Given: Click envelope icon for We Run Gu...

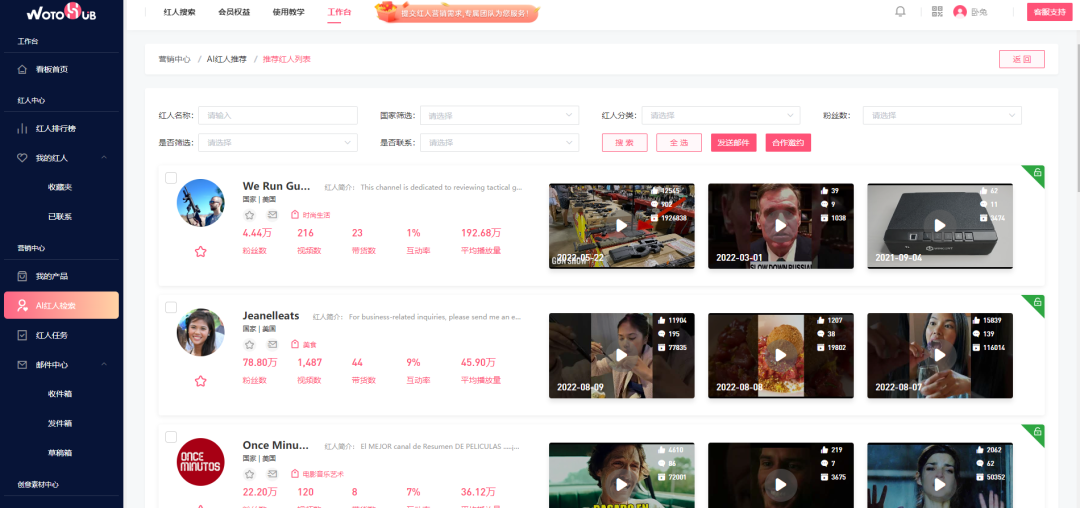Looking at the screenshot, I should (x=272, y=215).
